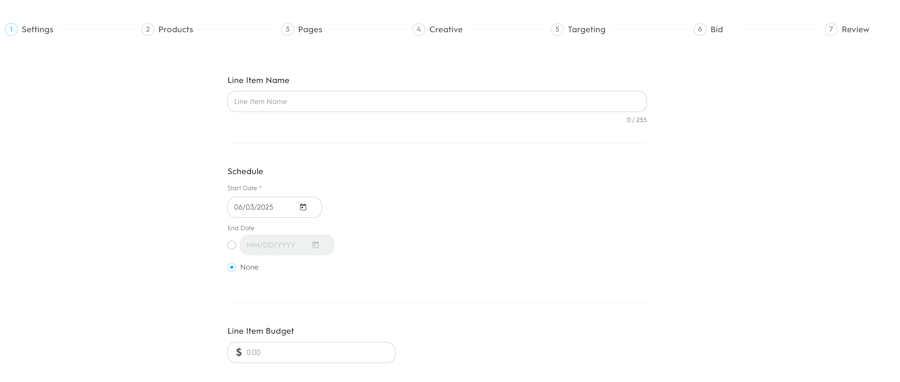Click the step 6 circle icon
The image size is (900, 382).
700,29
